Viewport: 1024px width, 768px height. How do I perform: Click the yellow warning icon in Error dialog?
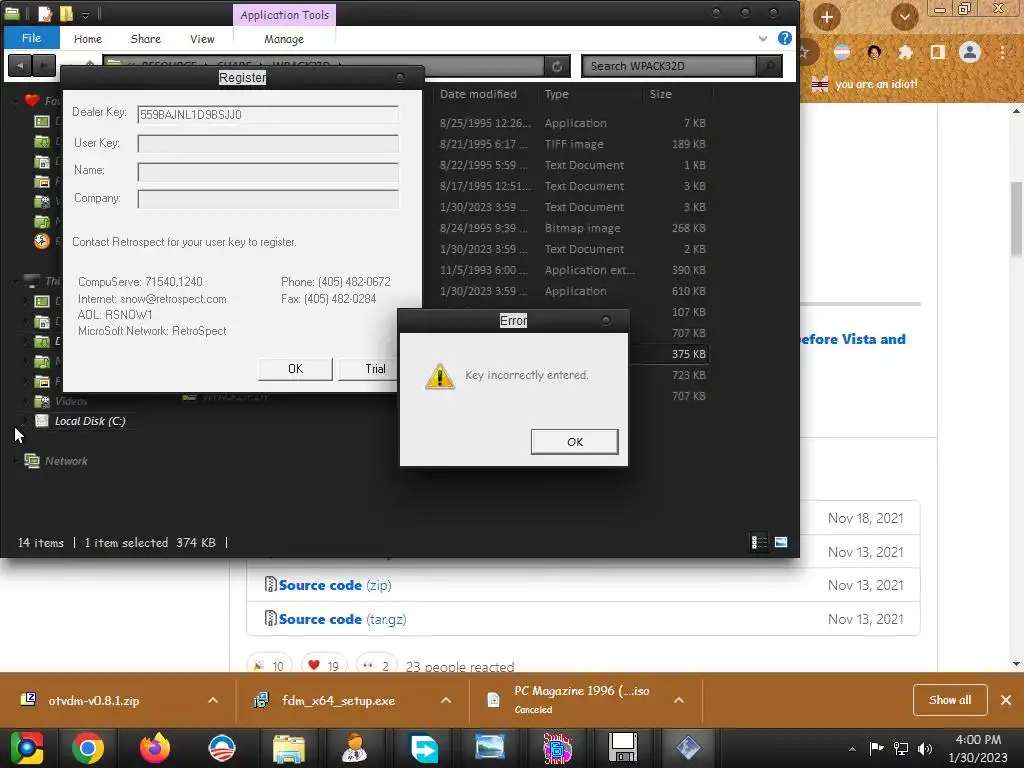point(440,376)
